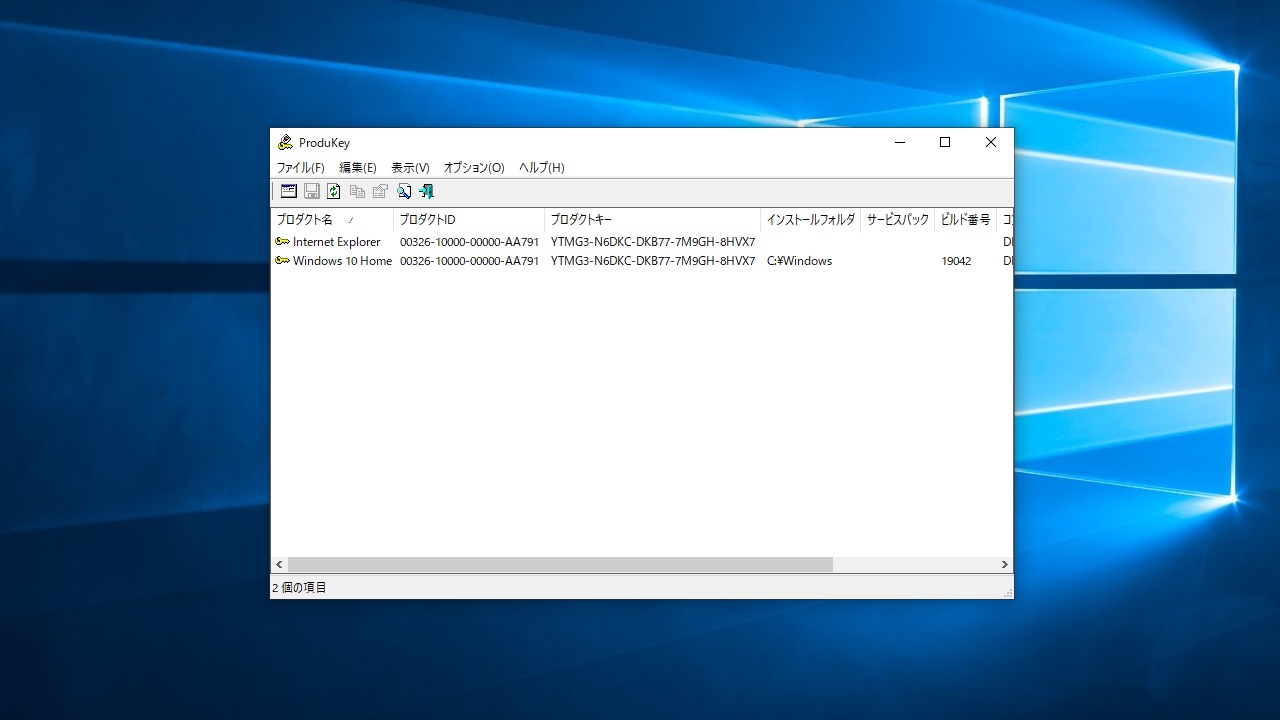
Task: Click the product ID in Windows 10 Home row
Action: click(469, 261)
